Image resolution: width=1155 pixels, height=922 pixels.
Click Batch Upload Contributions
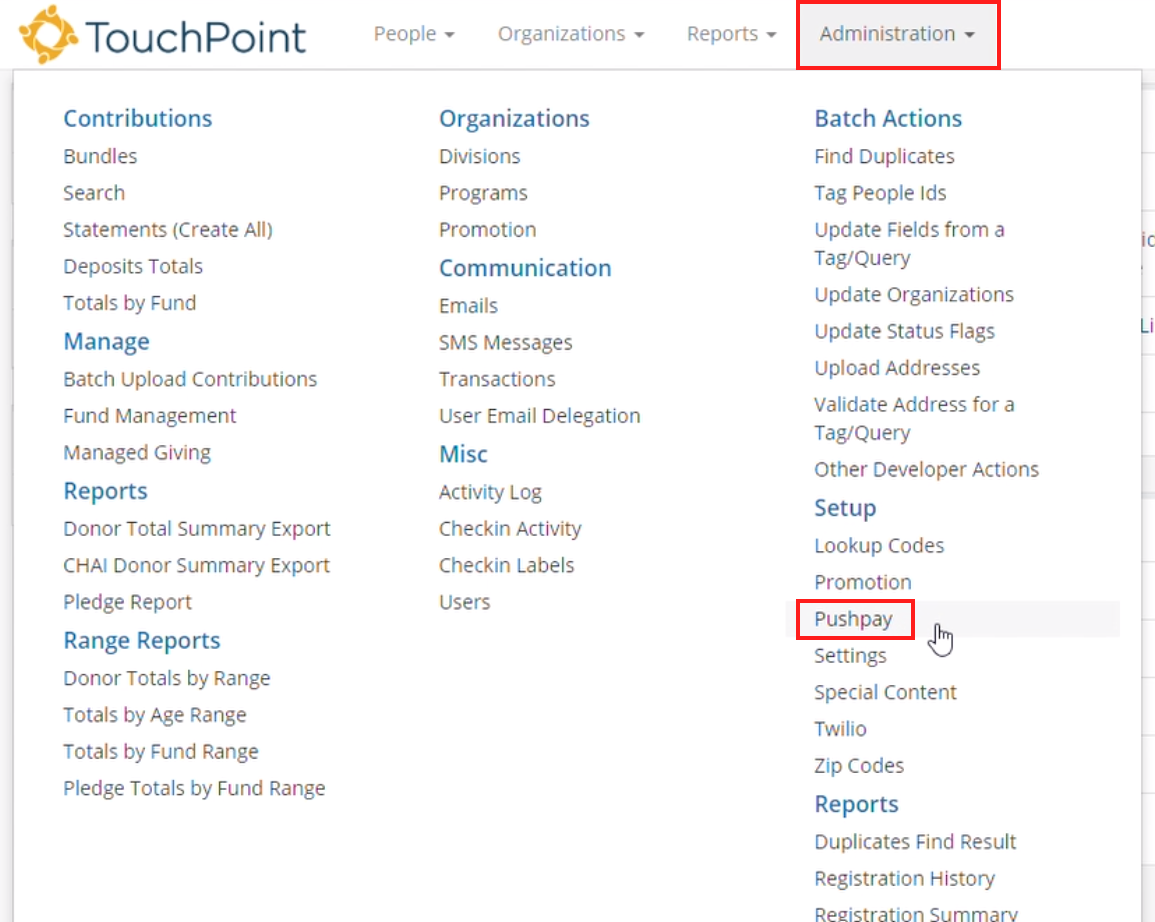click(x=190, y=379)
